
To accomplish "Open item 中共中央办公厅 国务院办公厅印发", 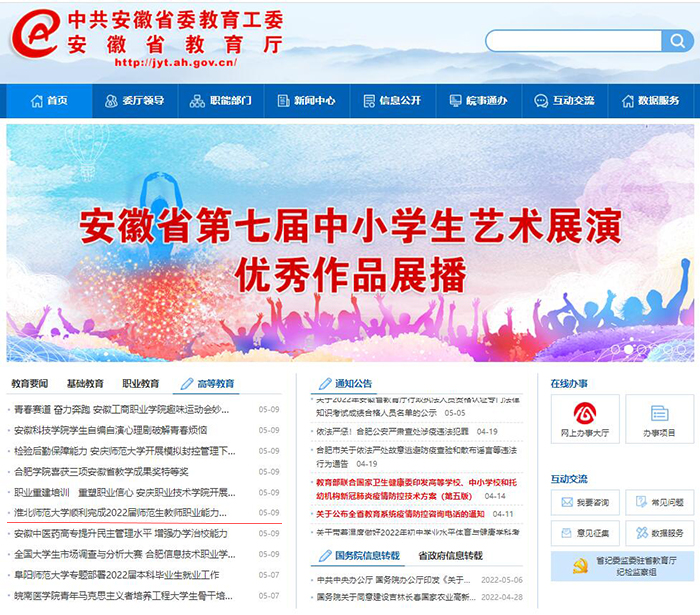I will pos(393,580).
